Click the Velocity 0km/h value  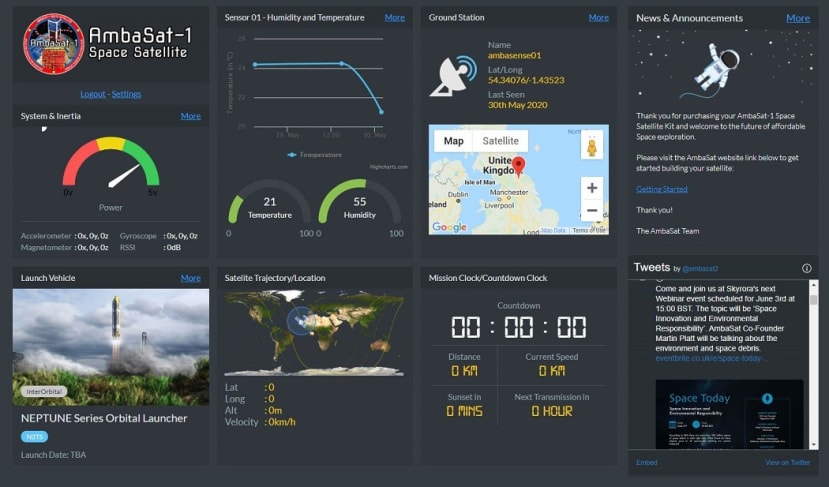(280, 422)
